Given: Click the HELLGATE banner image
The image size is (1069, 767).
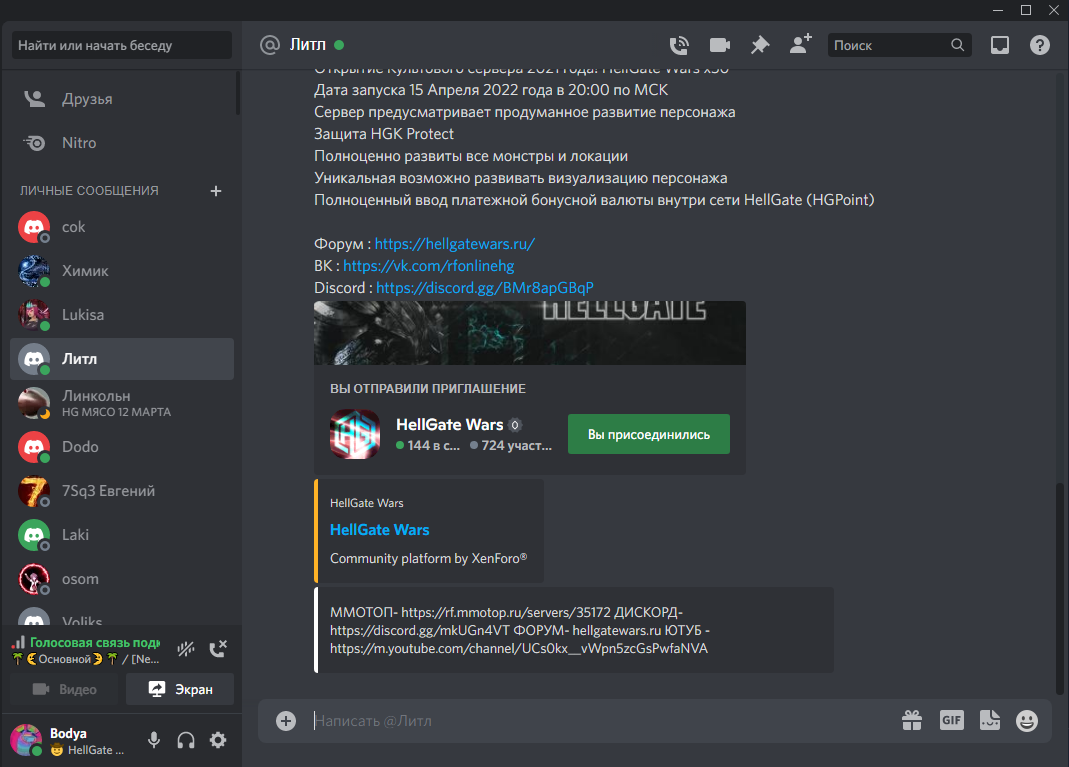Looking at the screenshot, I should pos(530,333).
